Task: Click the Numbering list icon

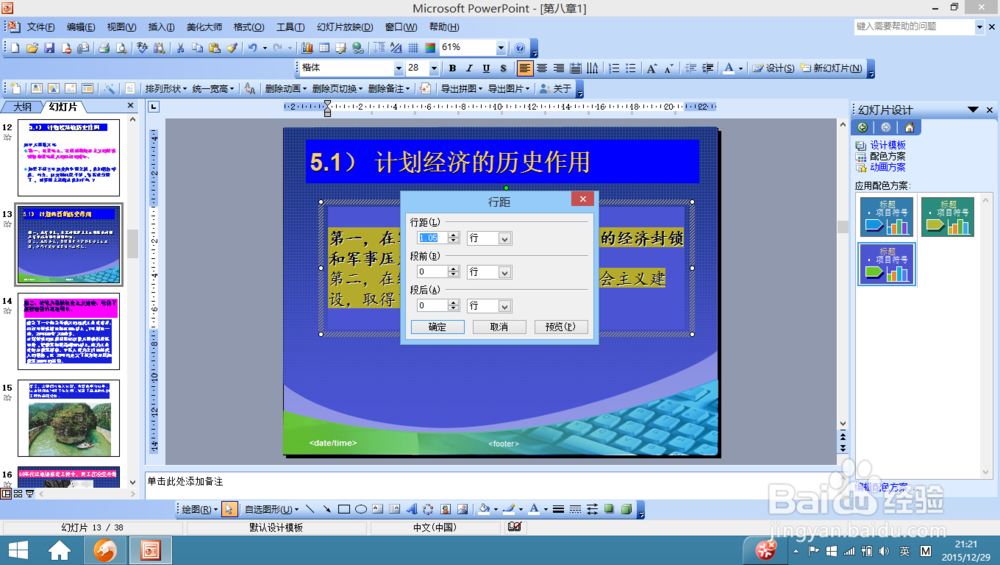Action: (614, 68)
